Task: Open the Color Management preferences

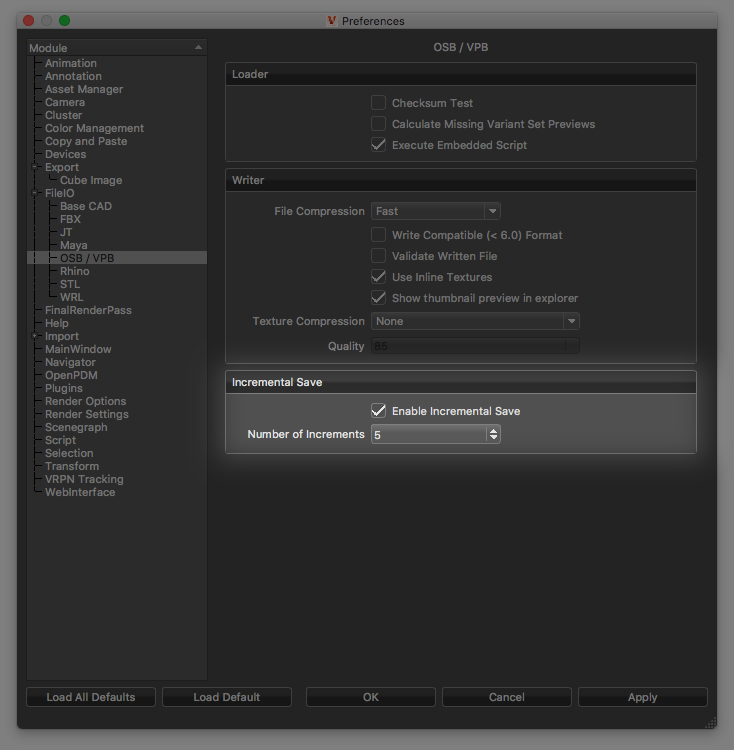Action: click(94, 128)
